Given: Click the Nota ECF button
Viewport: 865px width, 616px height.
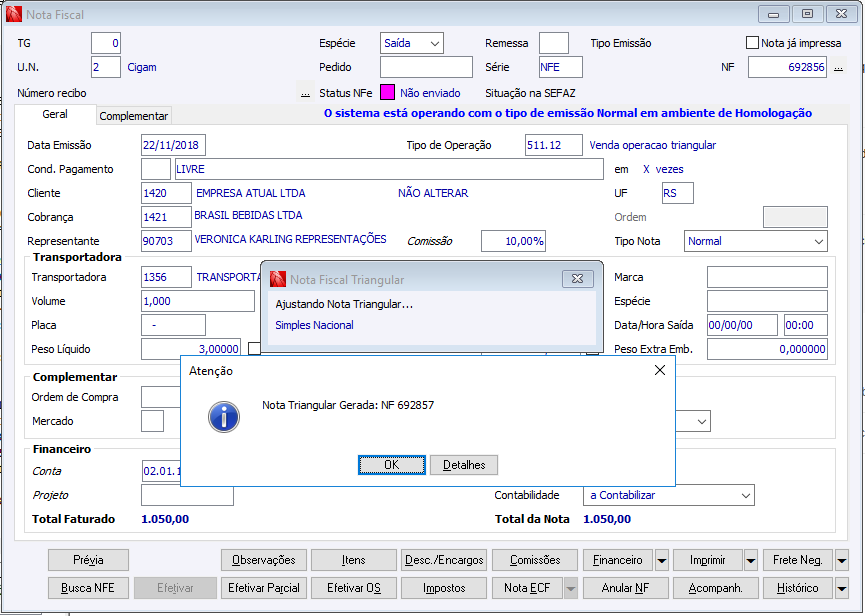Looking at the screenshot, I should [527, 588].
